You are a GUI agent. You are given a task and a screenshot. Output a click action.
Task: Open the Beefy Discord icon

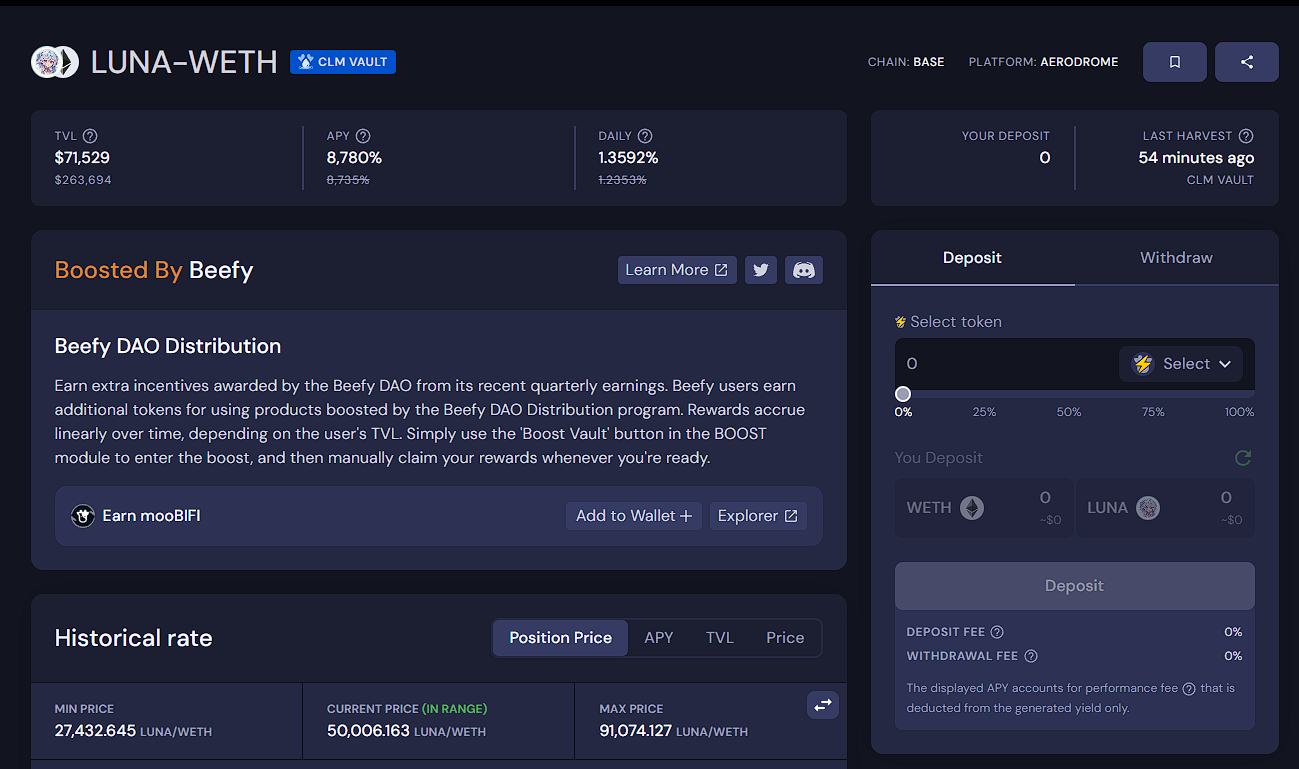804,270
